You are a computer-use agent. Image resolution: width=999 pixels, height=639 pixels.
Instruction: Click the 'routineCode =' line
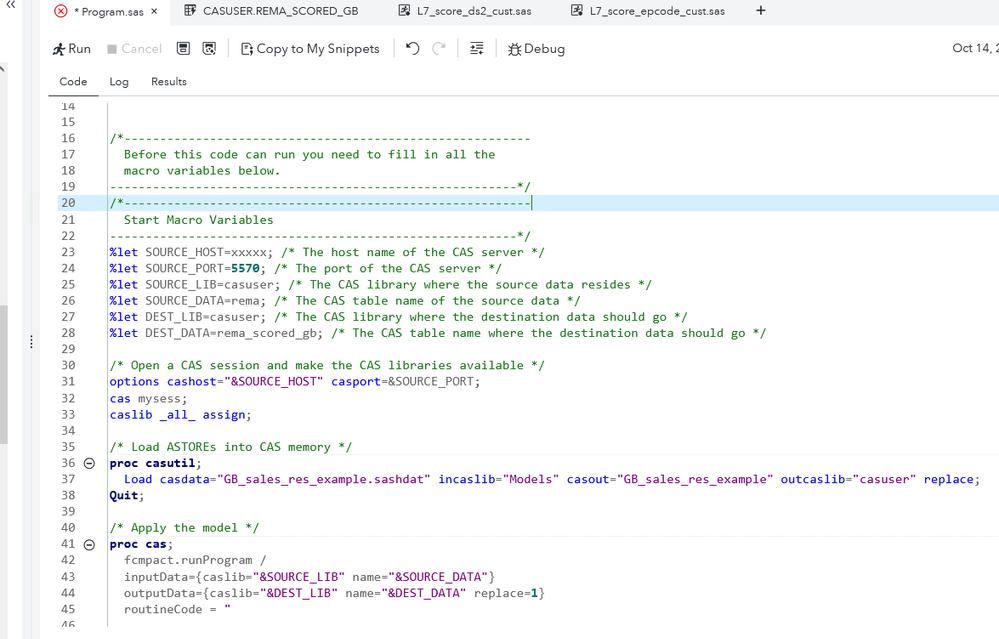click(177, 610)
